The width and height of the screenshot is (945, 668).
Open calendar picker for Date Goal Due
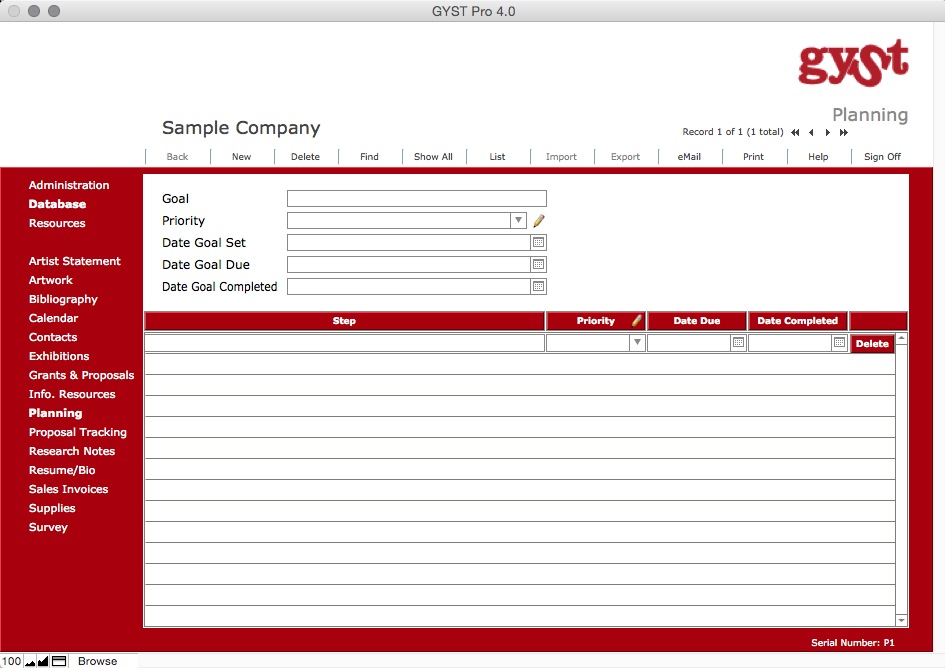538,264
